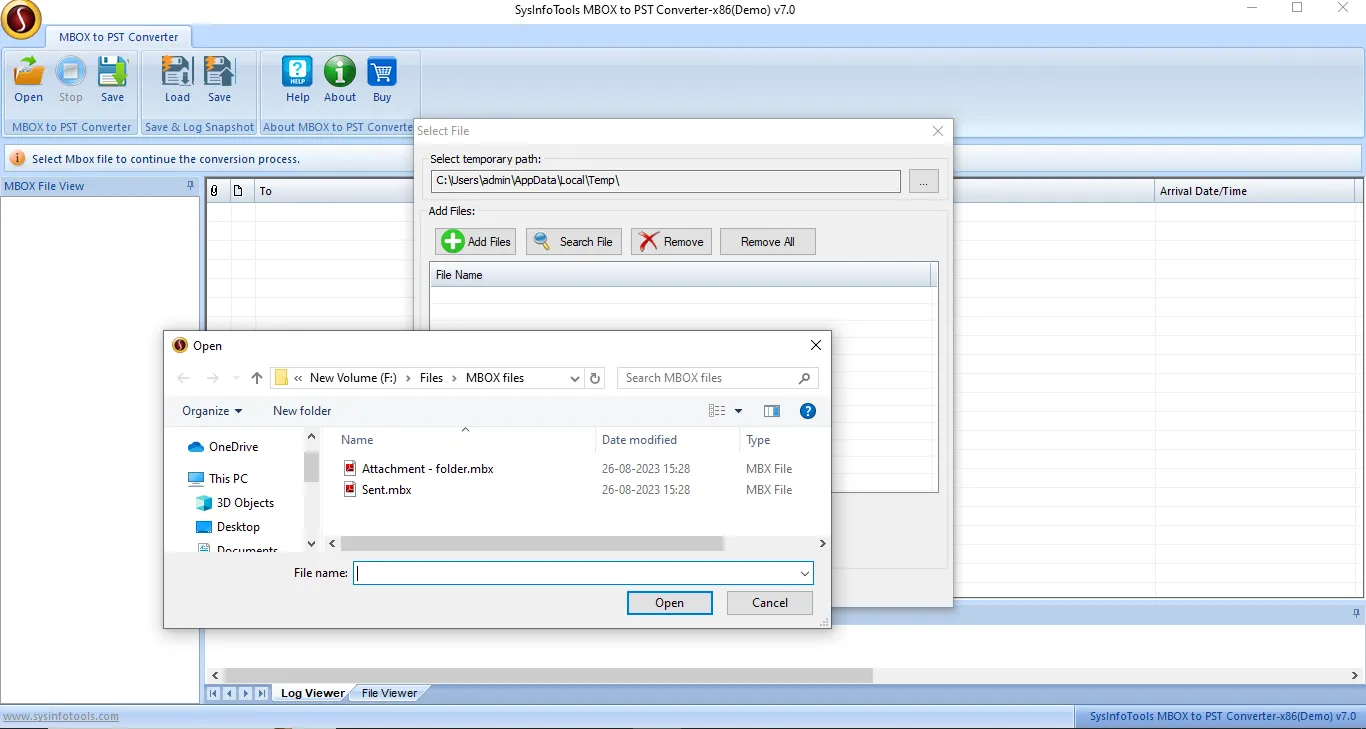The width and height of the screenshot is (1366, 729).
Task: Click the attachment column header icon
Action: tap(213, 191)
